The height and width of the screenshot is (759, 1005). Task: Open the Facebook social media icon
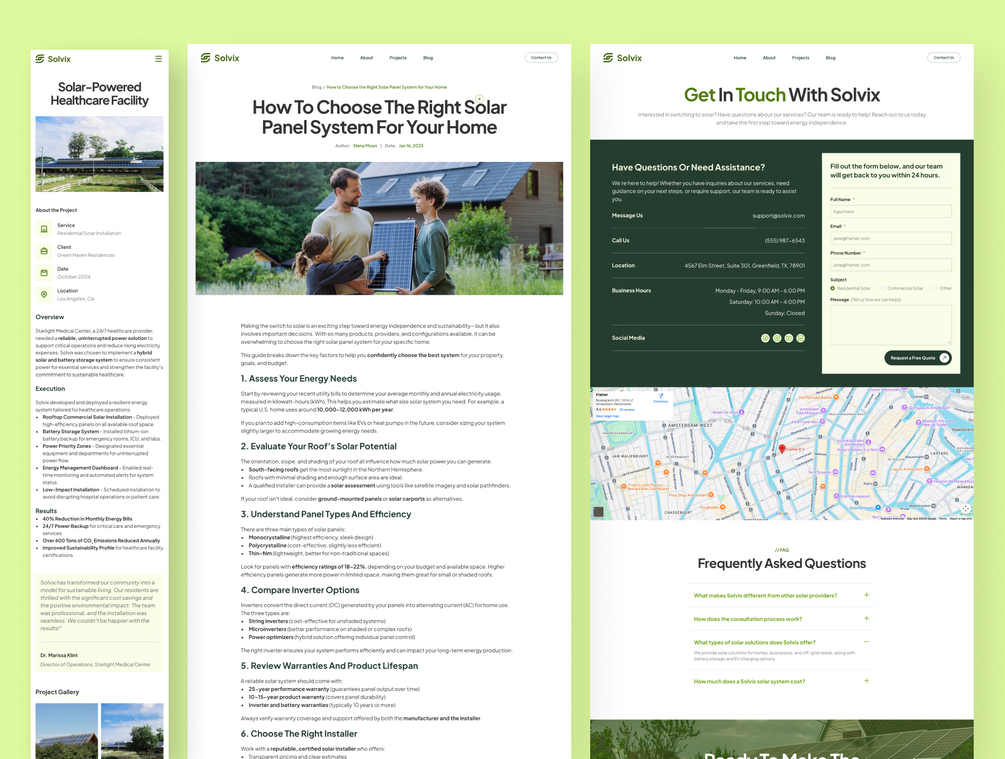coord(765,338)
